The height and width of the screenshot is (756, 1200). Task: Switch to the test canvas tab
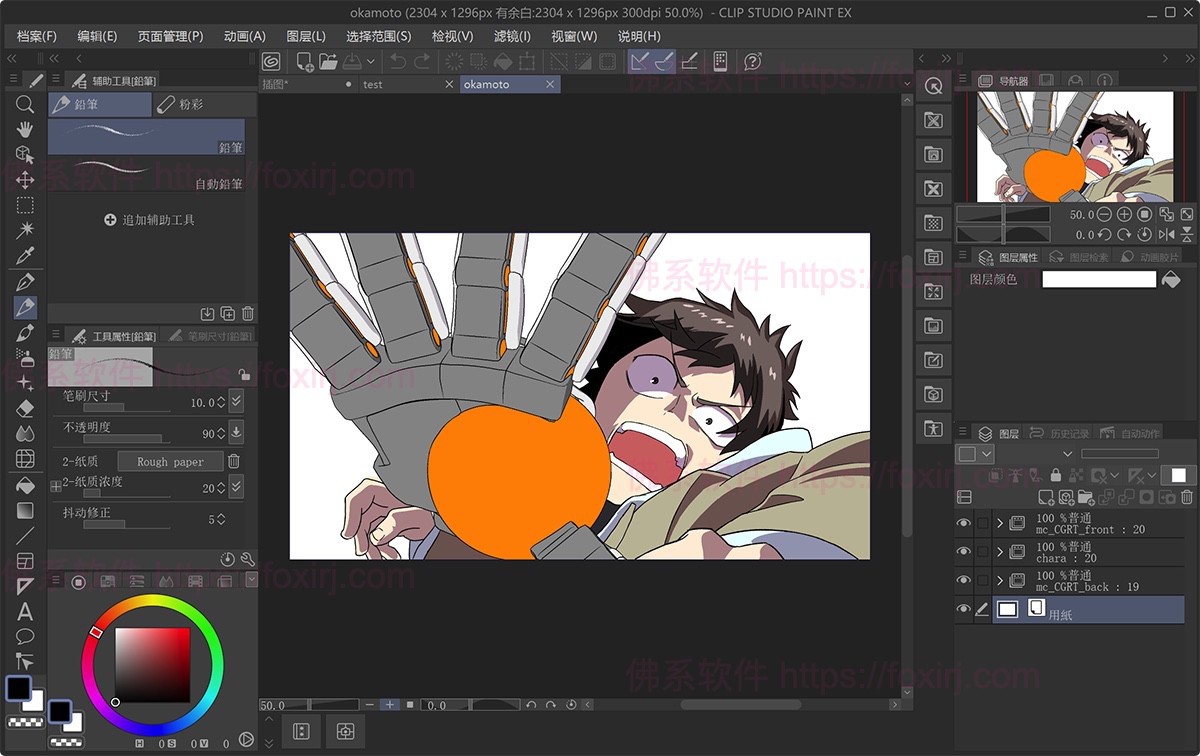click(373, 84)
